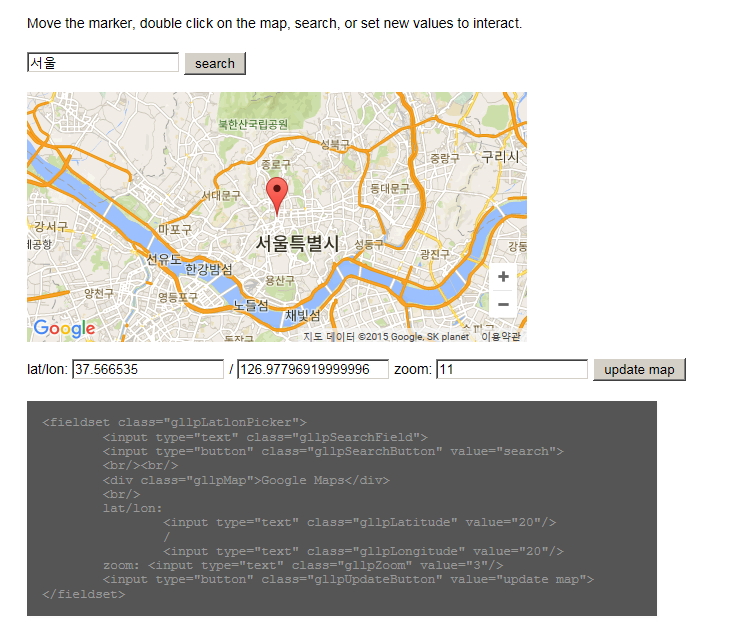Click the 영등포구 district label
The image size is (733, 630).
(x=178, y=297)
